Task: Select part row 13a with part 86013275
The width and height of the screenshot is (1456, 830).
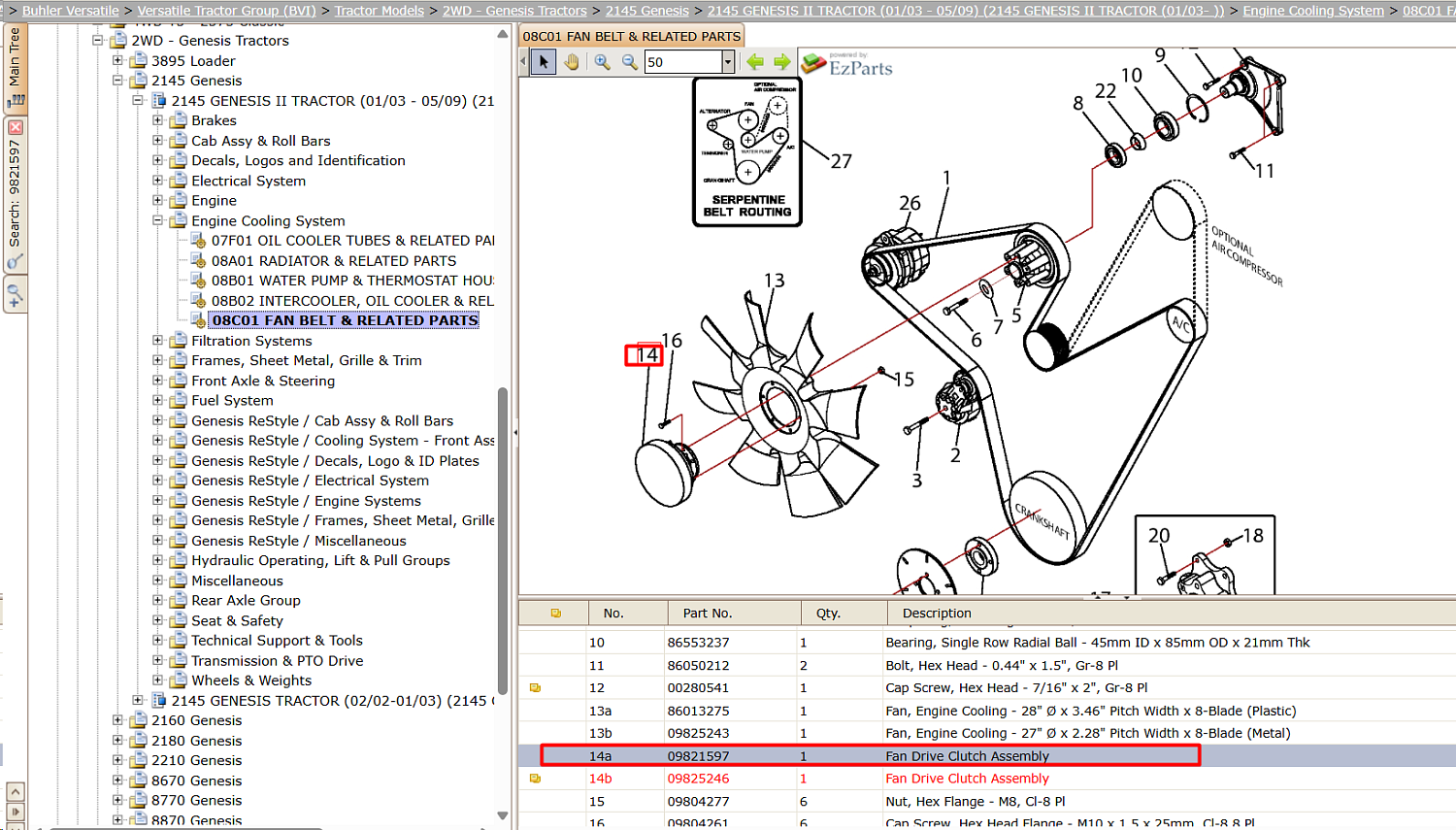Action: coord(986,711)
